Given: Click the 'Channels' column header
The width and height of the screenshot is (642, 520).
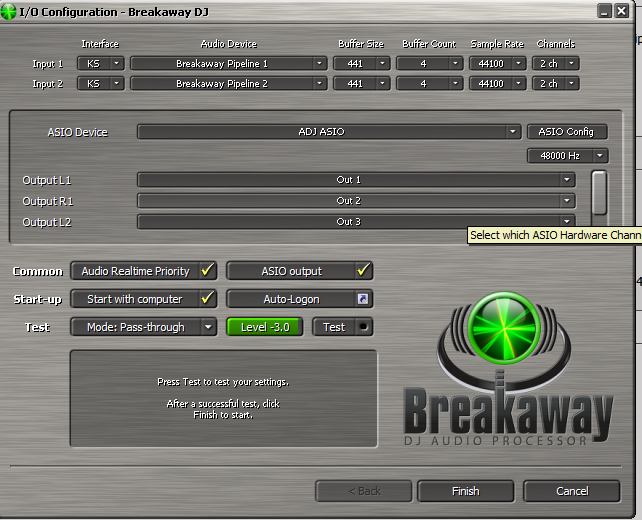Looking at the screenshot, I should coord(556,44).
